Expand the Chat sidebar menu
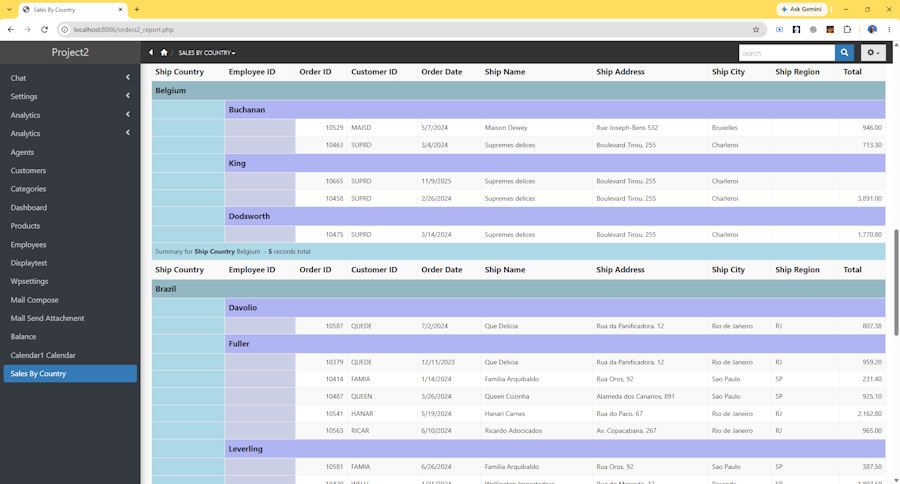Viewport: 900px width, 484px height. [x=70, y=78]
